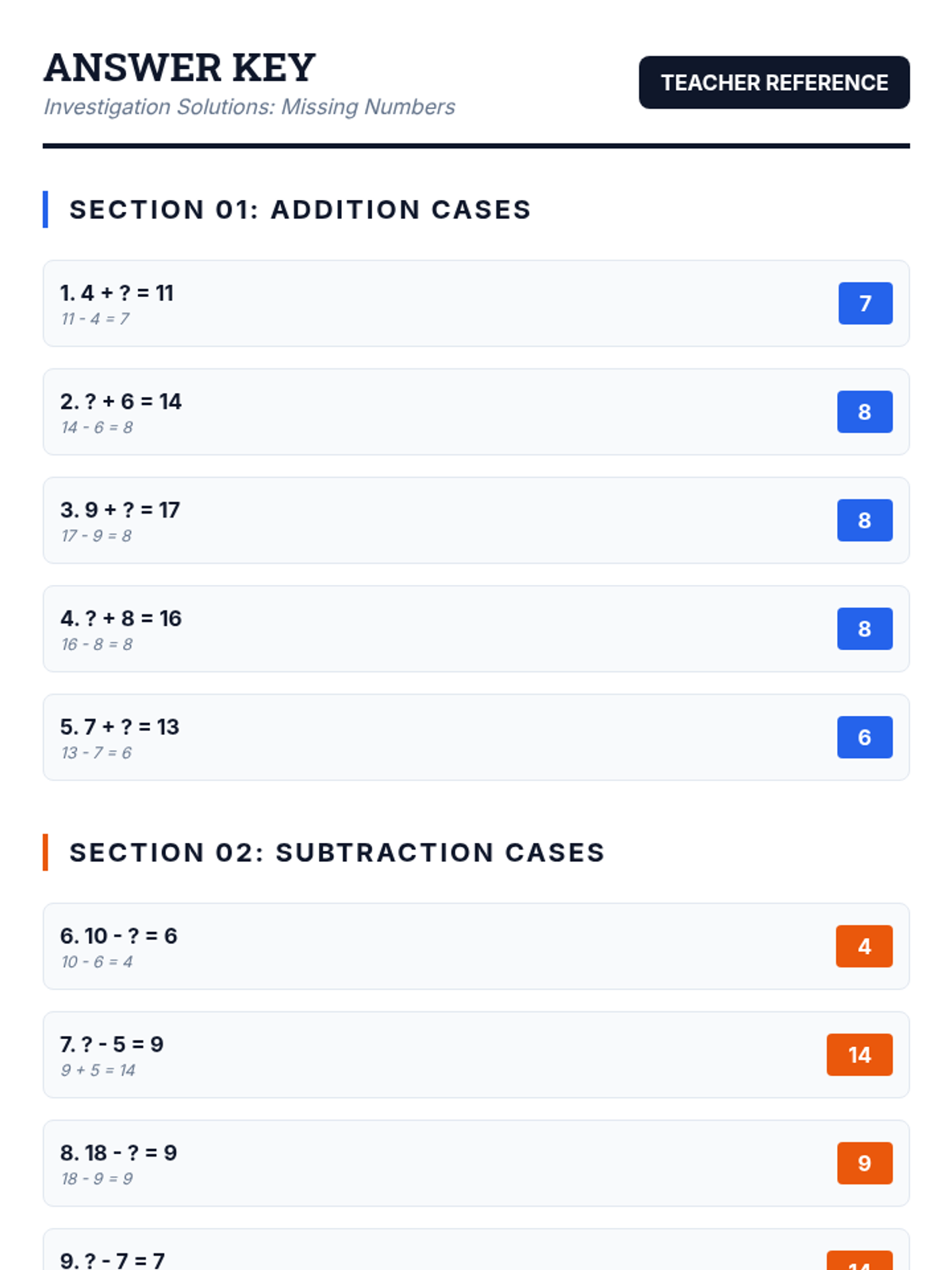The height and width of the screenshot is (1270, 952).
Task: Click answer badge 8 beside problem 4
Action: click(x=864, y=629)
